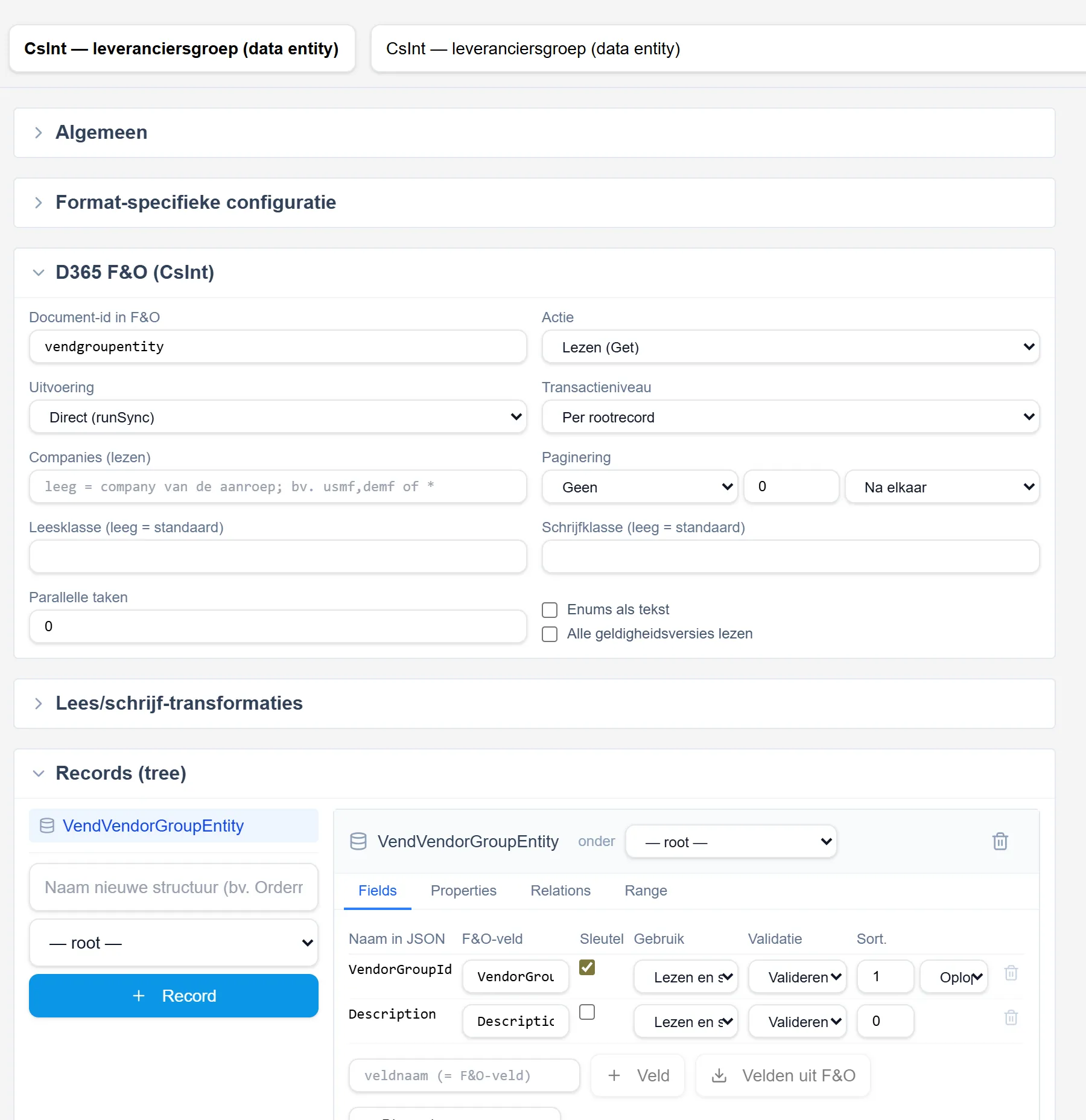Focus the Document-id in F&O field
The image size is (1086, 1120).
pos(278,347)
